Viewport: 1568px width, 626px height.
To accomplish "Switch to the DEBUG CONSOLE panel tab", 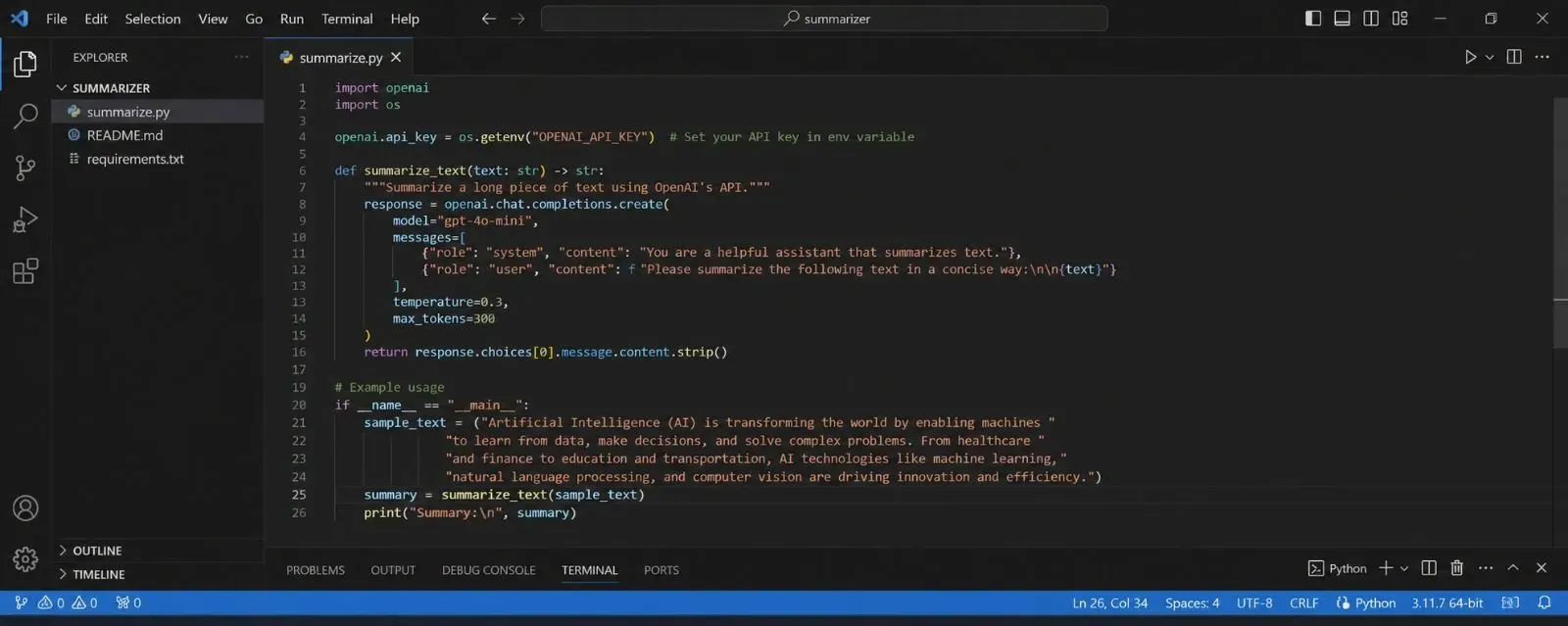I will pyautogui.click(x=488, y=569).
